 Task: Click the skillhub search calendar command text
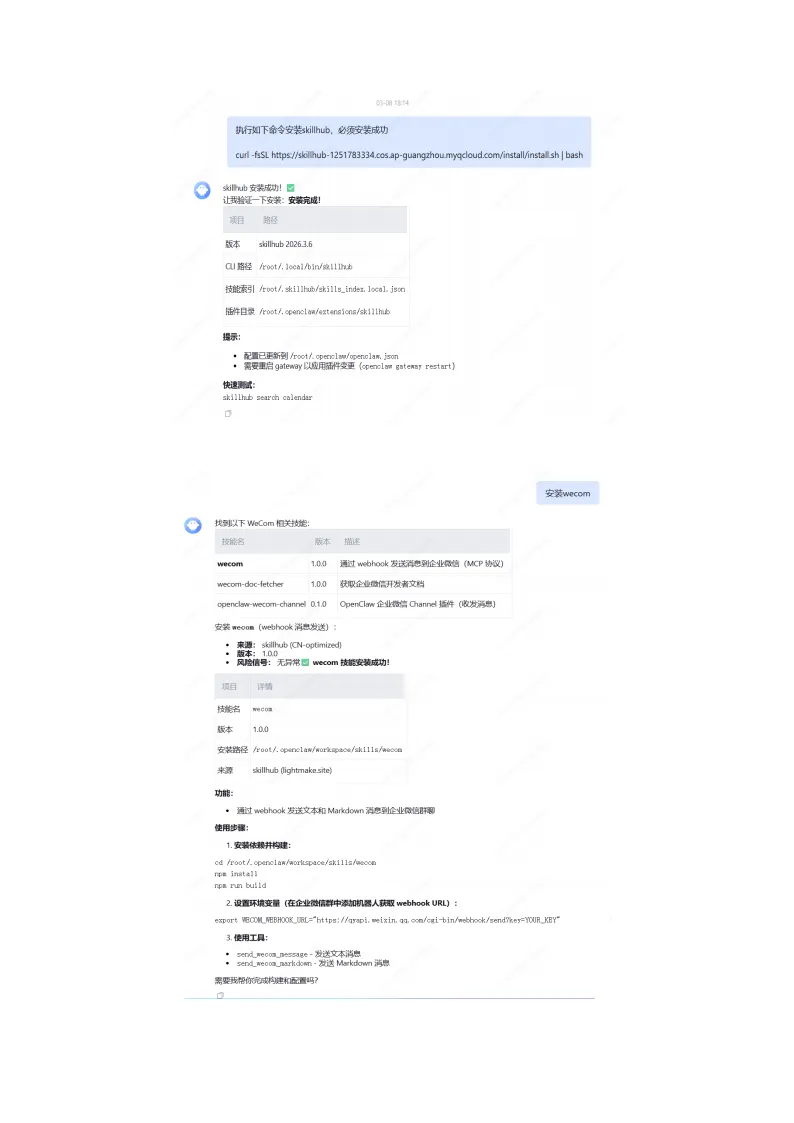pos(267,397)
